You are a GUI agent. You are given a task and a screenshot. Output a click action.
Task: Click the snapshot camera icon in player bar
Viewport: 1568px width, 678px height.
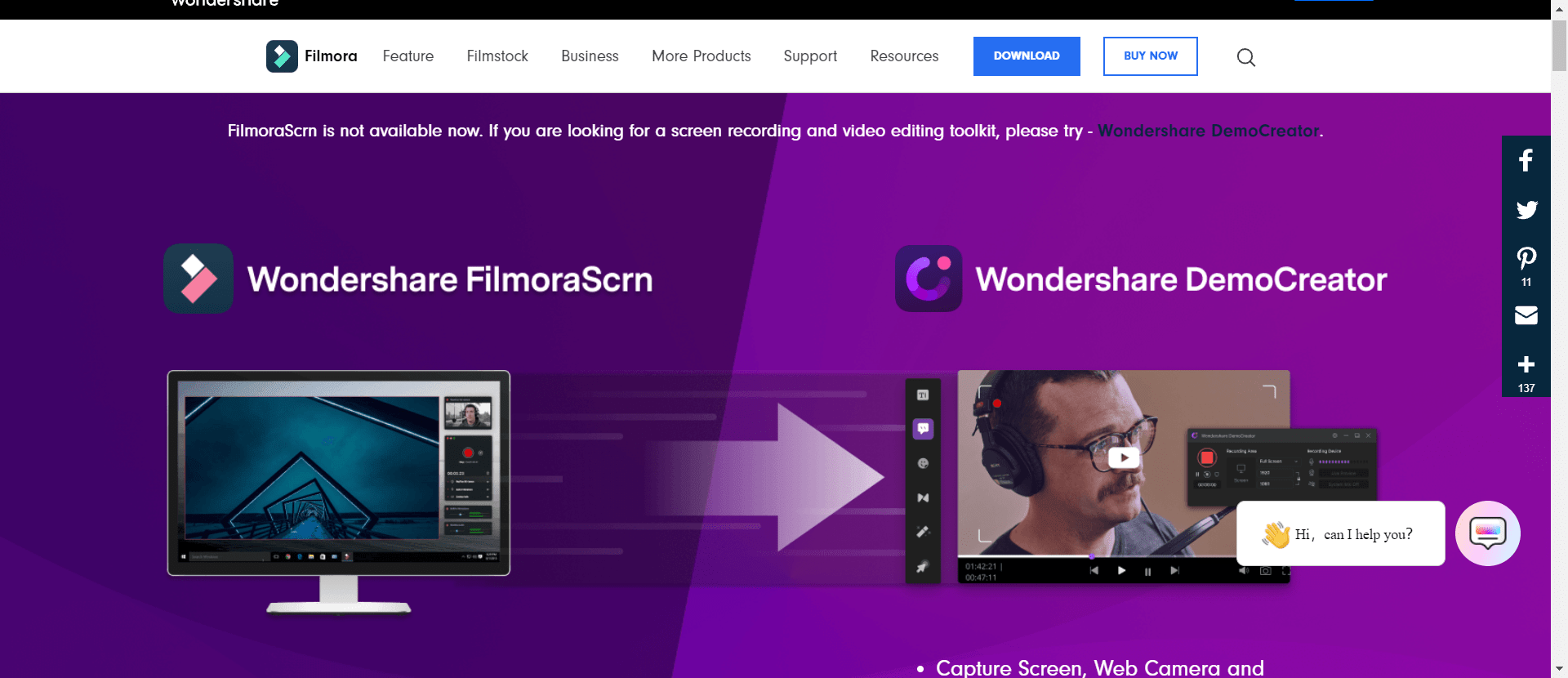pos(1265,571)
